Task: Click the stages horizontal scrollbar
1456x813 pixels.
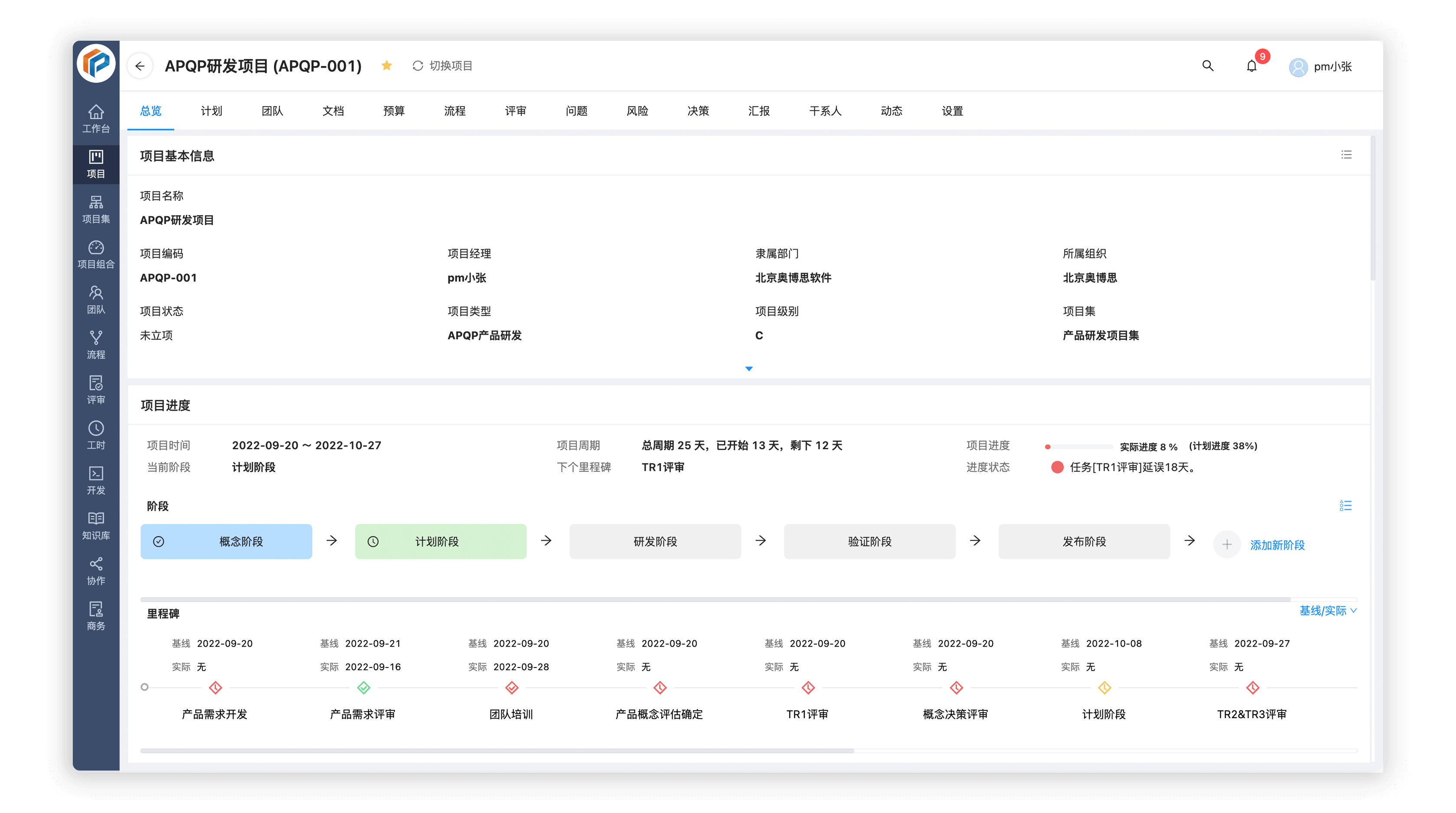Action: pyautogui.click(x=715, y=599)
